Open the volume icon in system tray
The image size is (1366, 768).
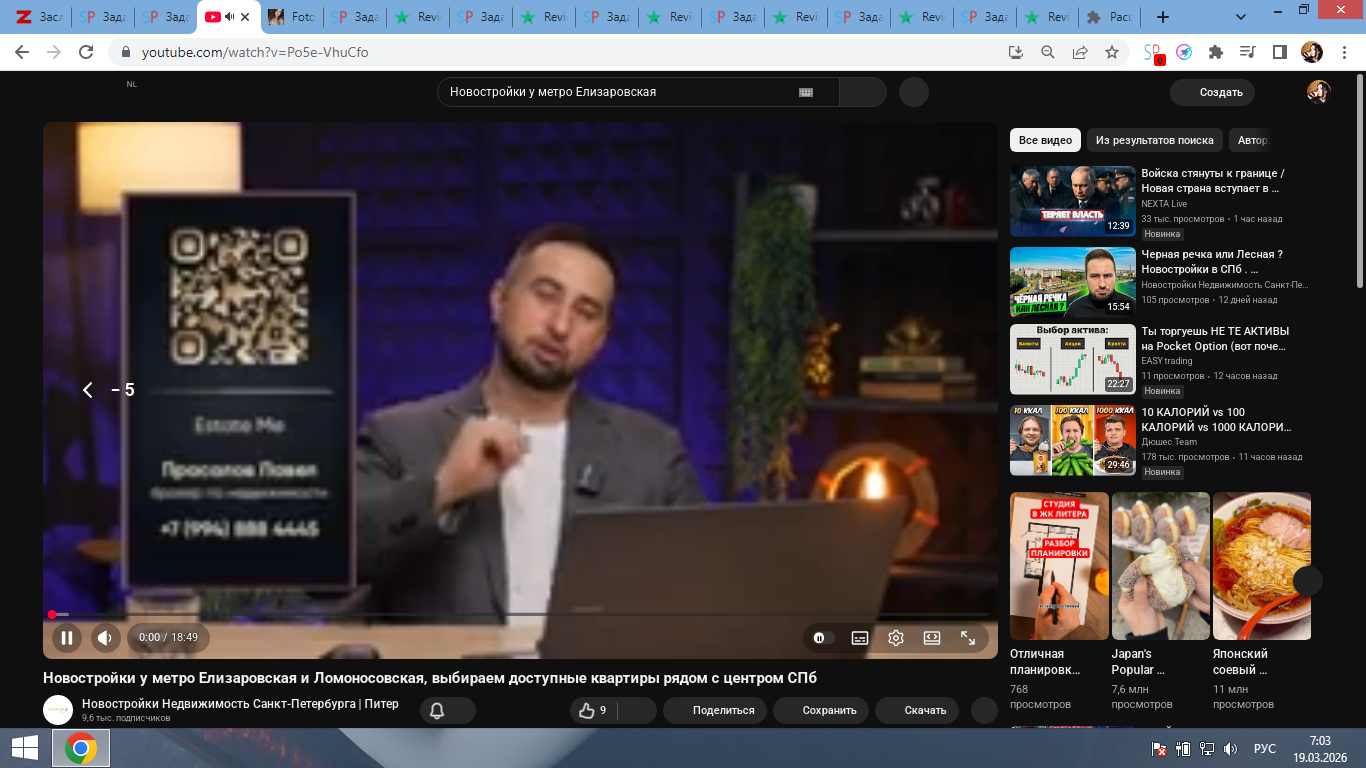click(1231, 749)
